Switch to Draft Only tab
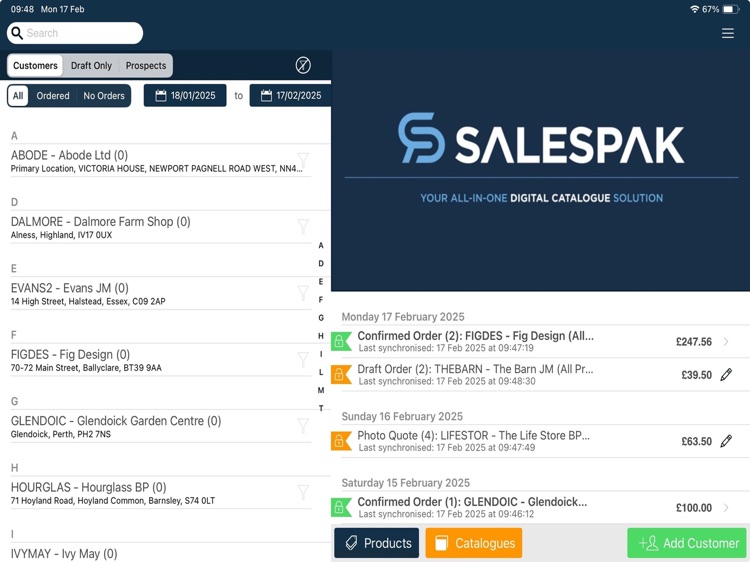 tap(91, 66)
